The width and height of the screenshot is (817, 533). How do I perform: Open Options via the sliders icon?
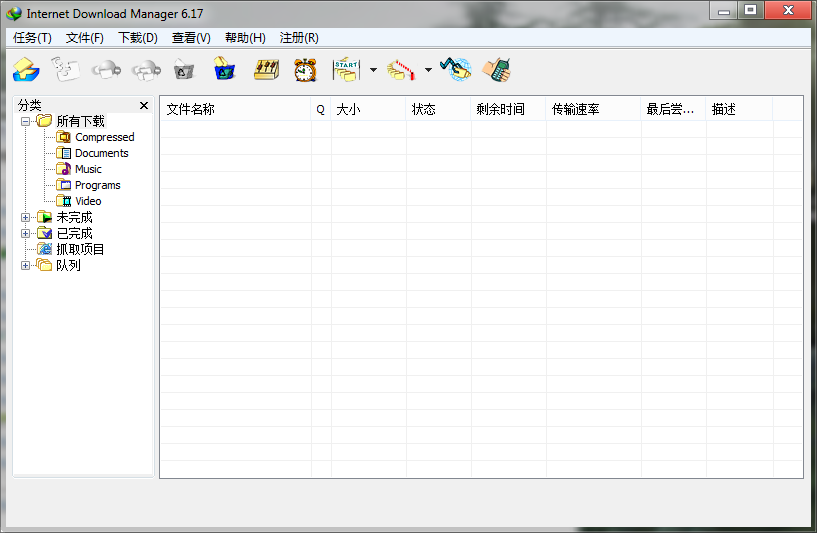click(x=265, y=70)
